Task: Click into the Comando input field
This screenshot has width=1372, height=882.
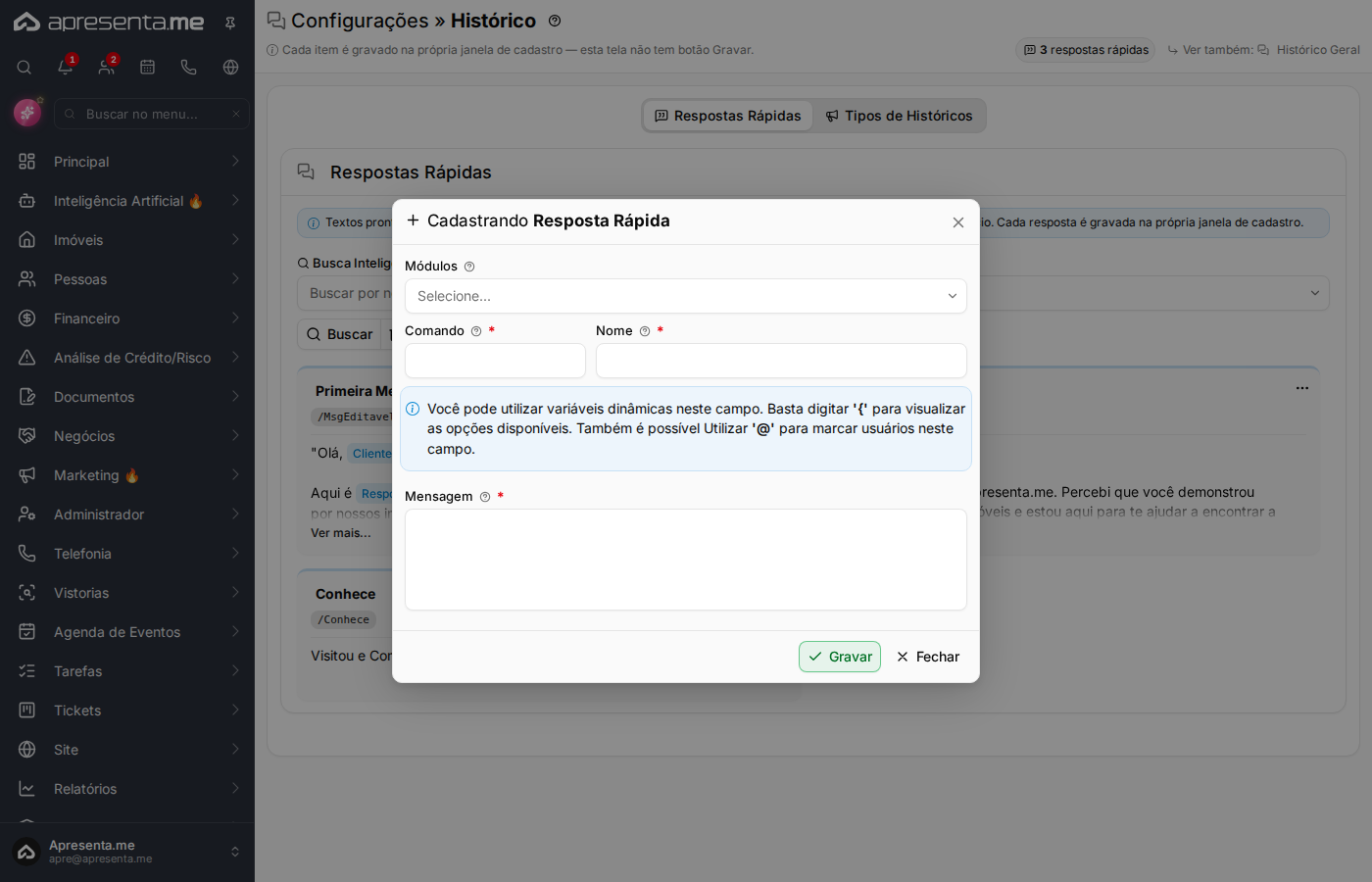Action: (495, 361)
